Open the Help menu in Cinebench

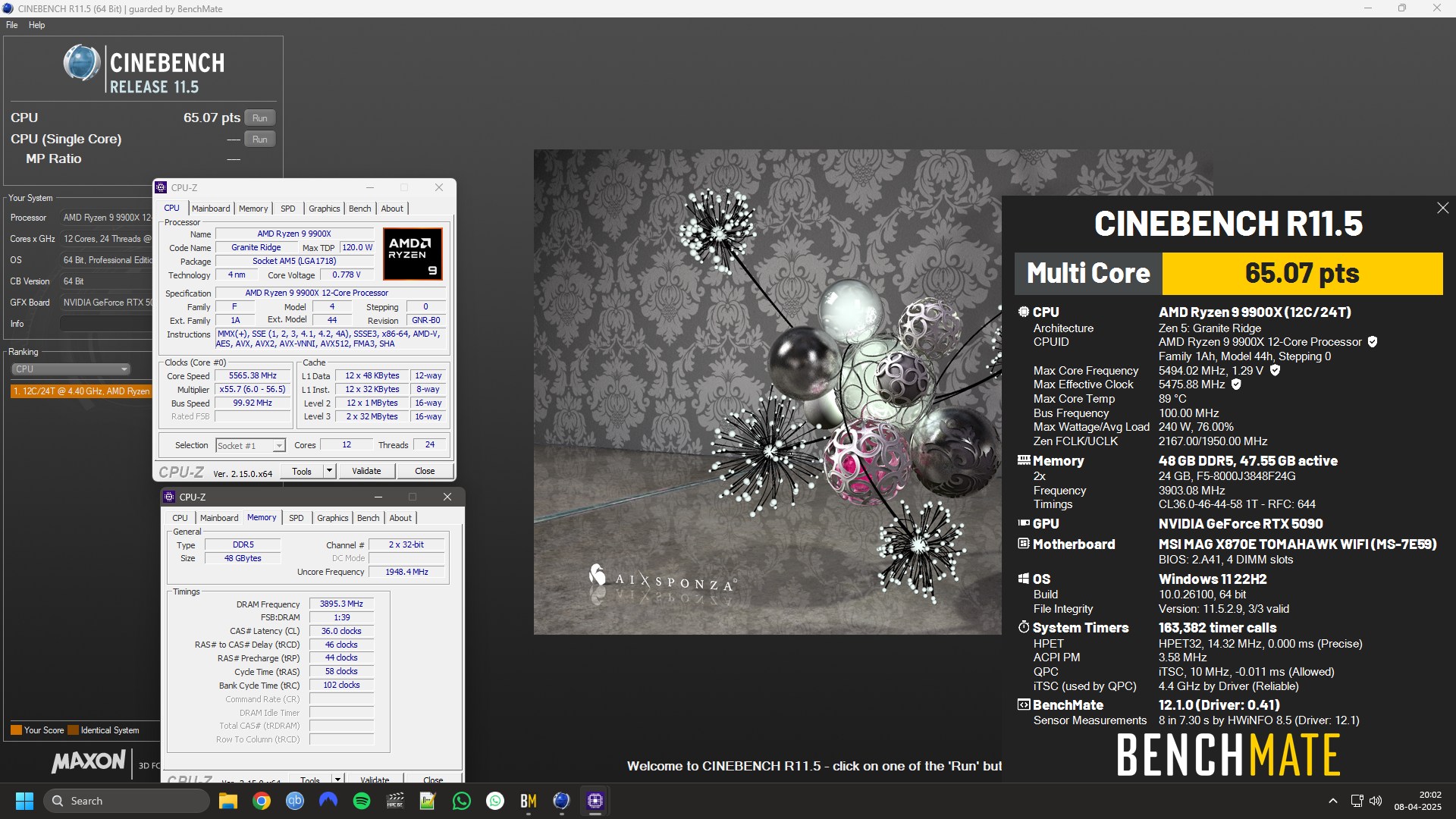coord(36,25)
